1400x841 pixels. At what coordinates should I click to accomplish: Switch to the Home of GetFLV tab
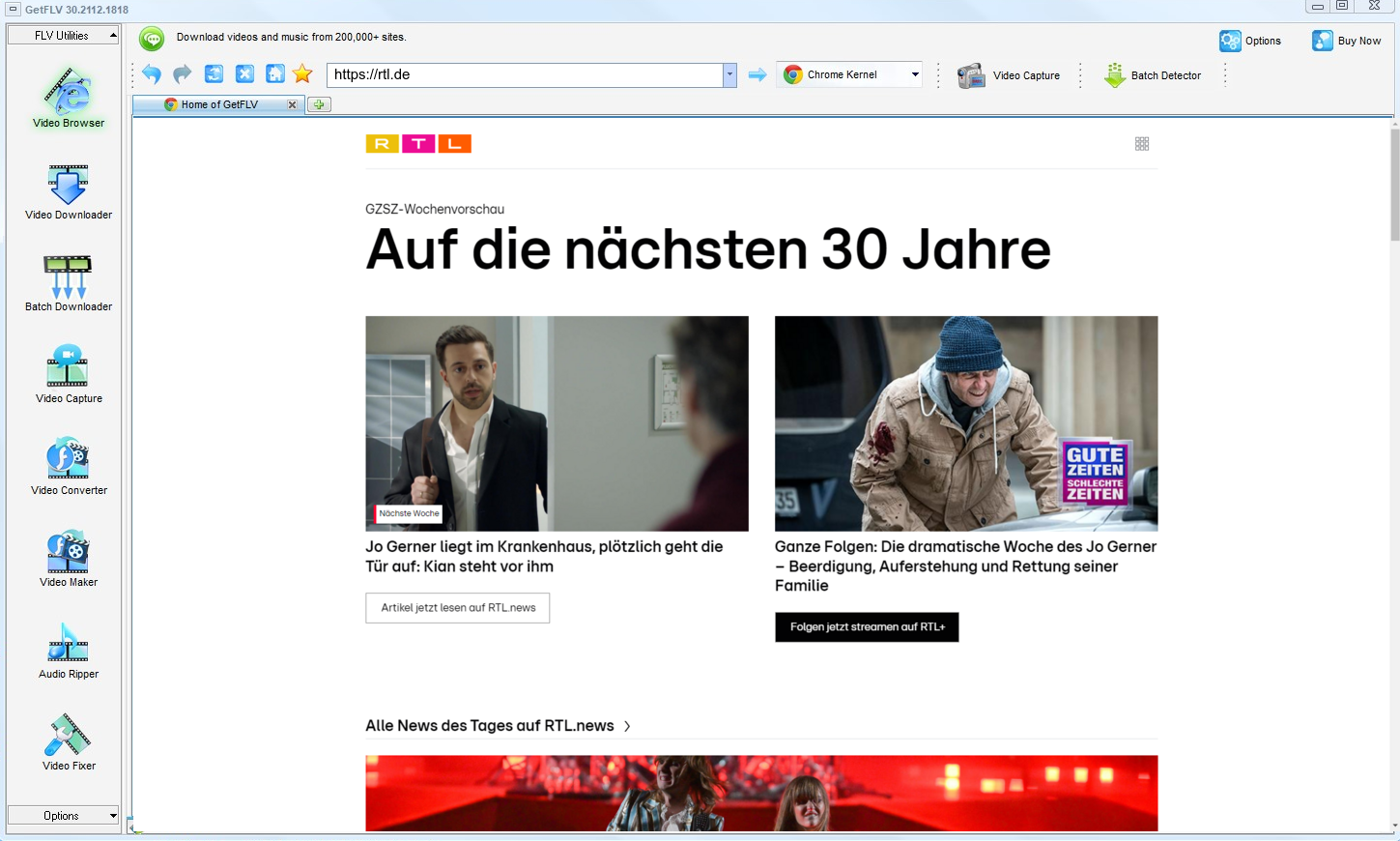click(x=219, y=104)
